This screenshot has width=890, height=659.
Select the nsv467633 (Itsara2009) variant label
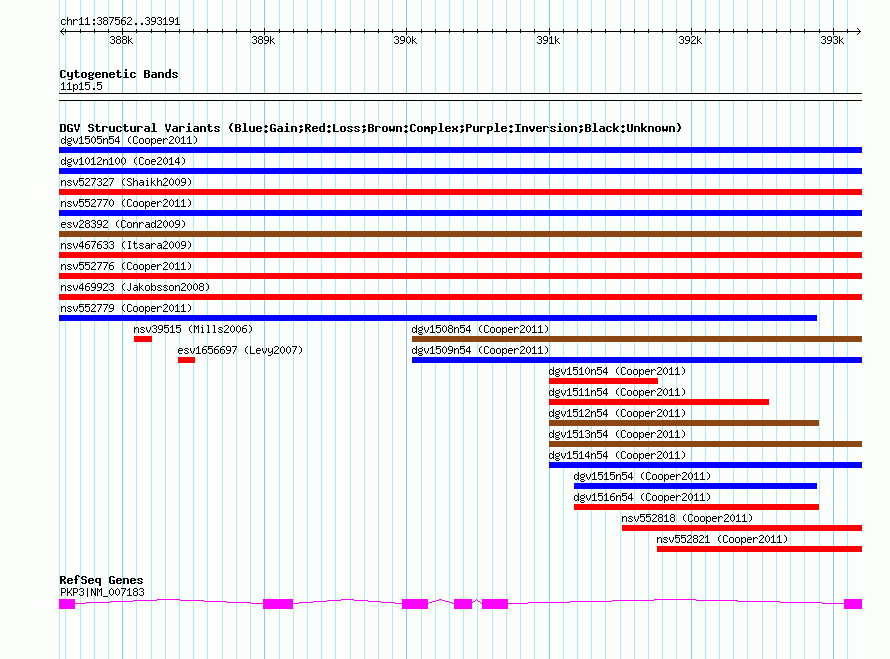pyautogui.click(x=126, y=245)
